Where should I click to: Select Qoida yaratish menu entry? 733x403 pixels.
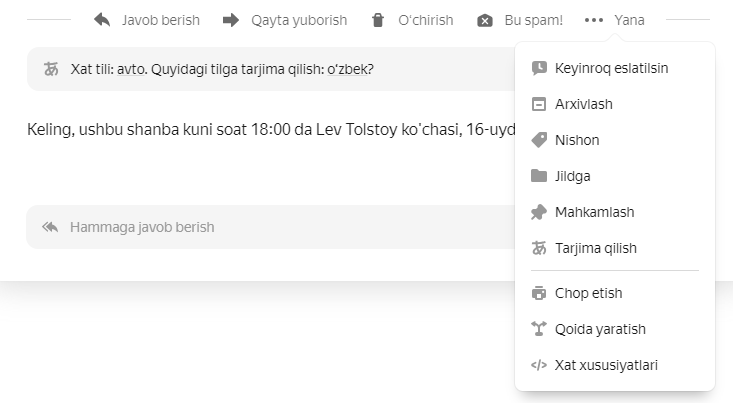[600, 329]
